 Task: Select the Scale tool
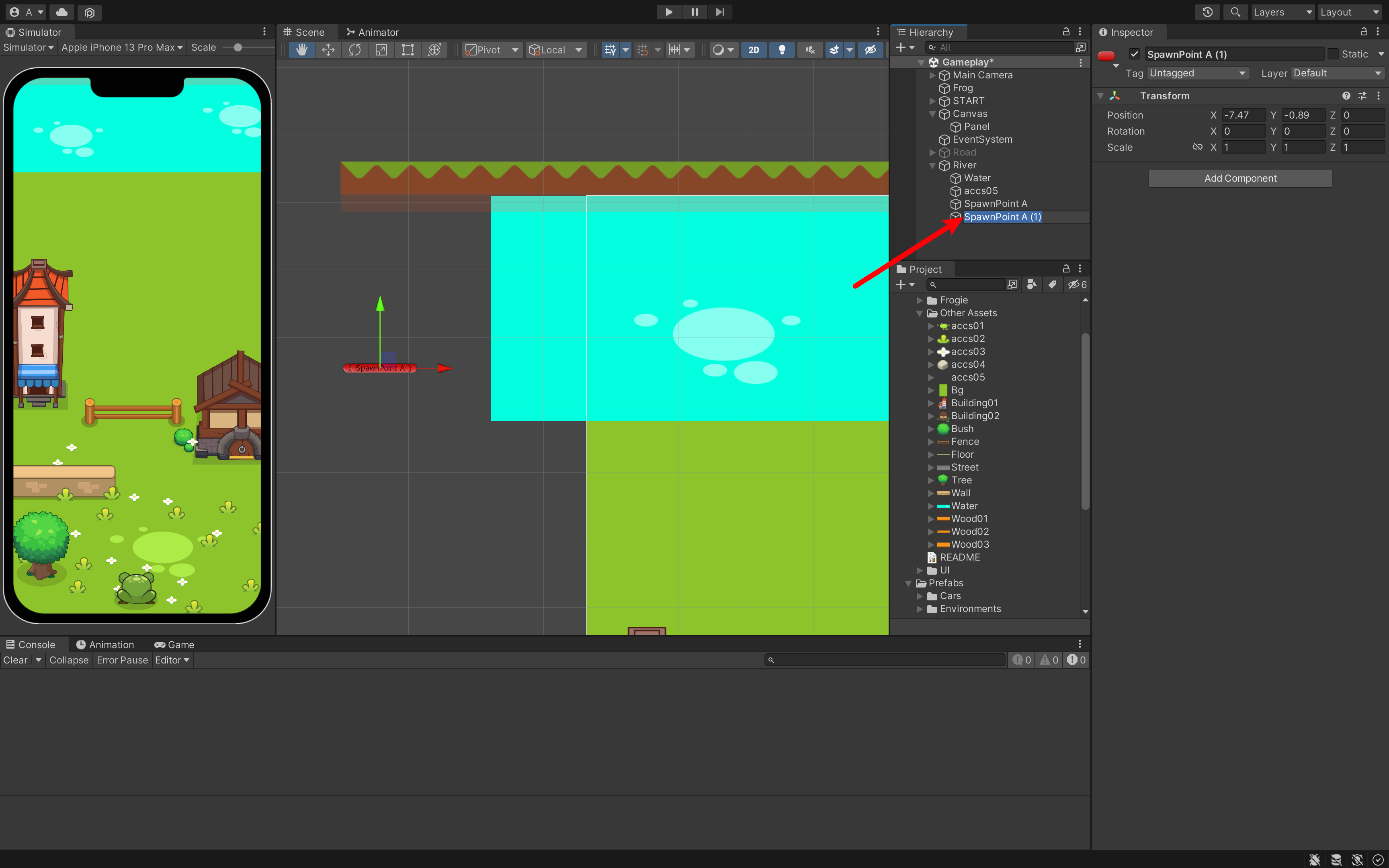[381, 50]
